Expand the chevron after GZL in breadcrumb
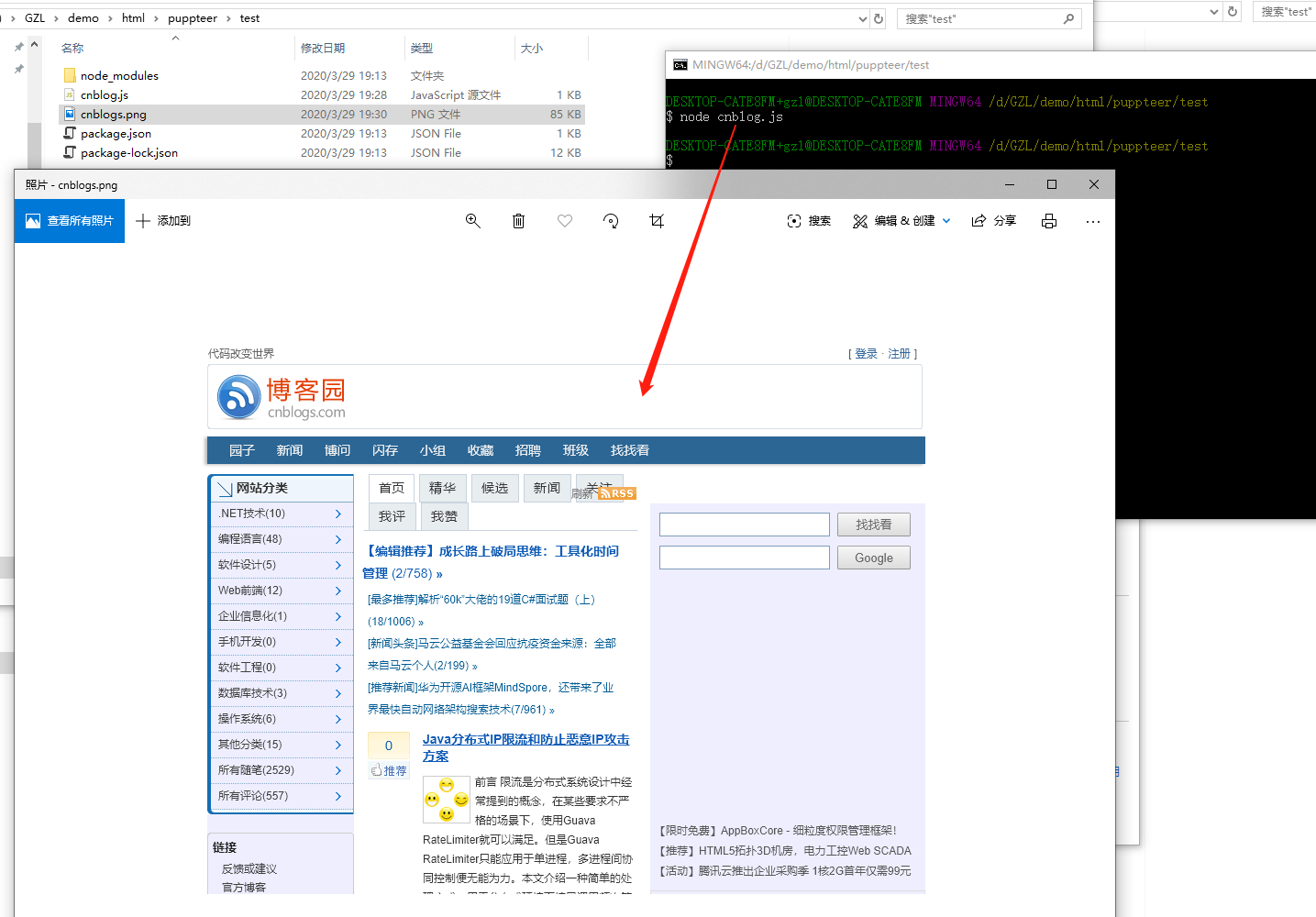Screen dimensions: 1316x917 tap(57, 18)
